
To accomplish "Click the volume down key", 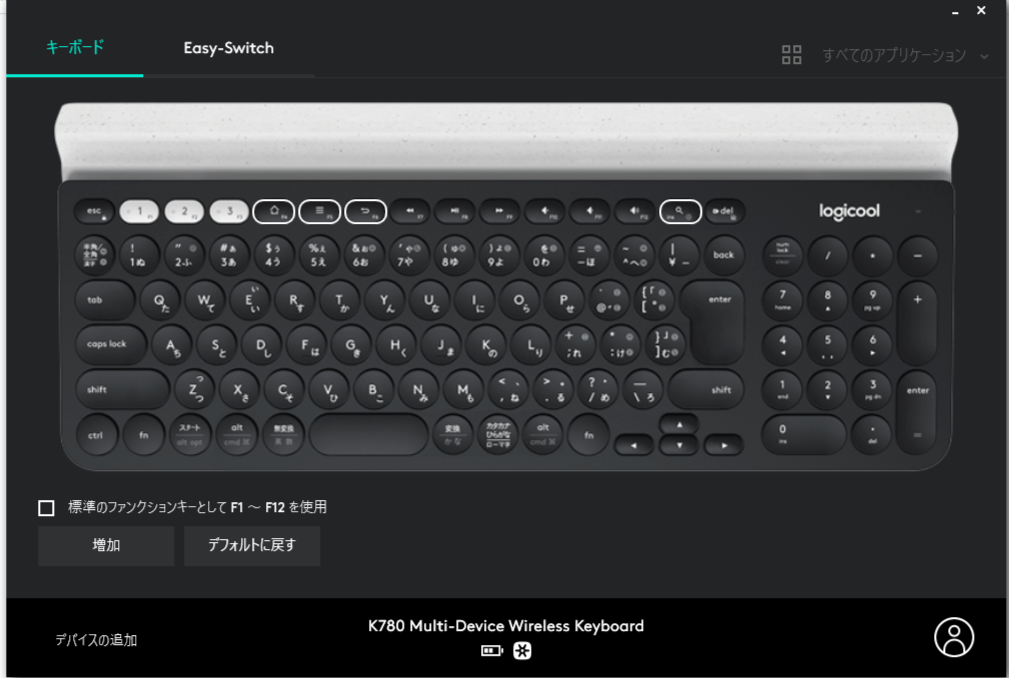I will click(x=590, y=211).
